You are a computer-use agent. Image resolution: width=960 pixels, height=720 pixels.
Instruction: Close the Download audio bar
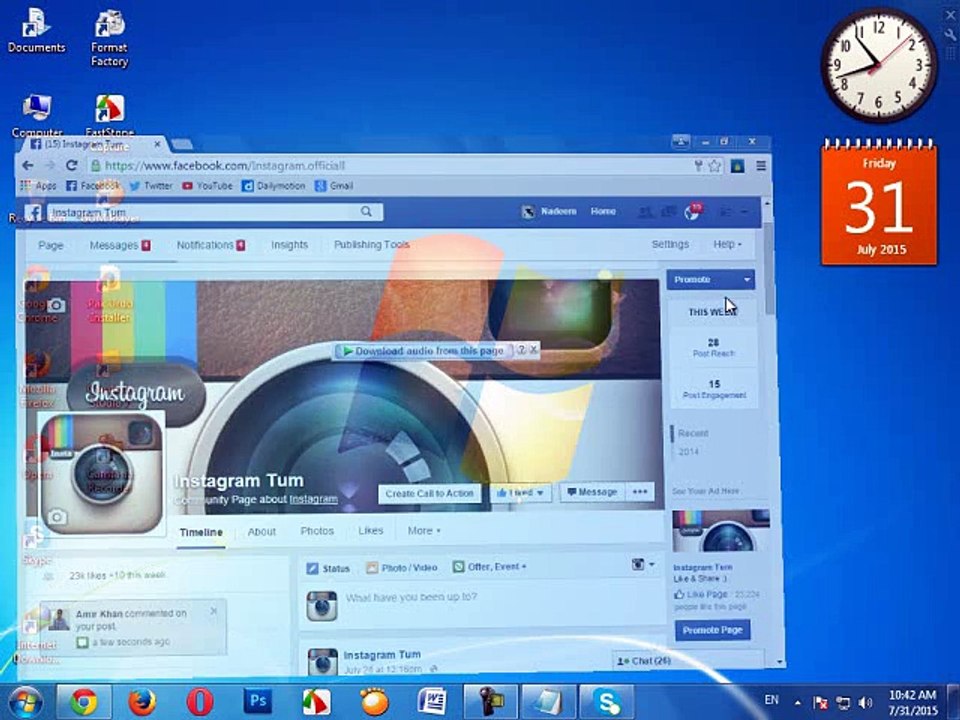click(x=534, y=350)
